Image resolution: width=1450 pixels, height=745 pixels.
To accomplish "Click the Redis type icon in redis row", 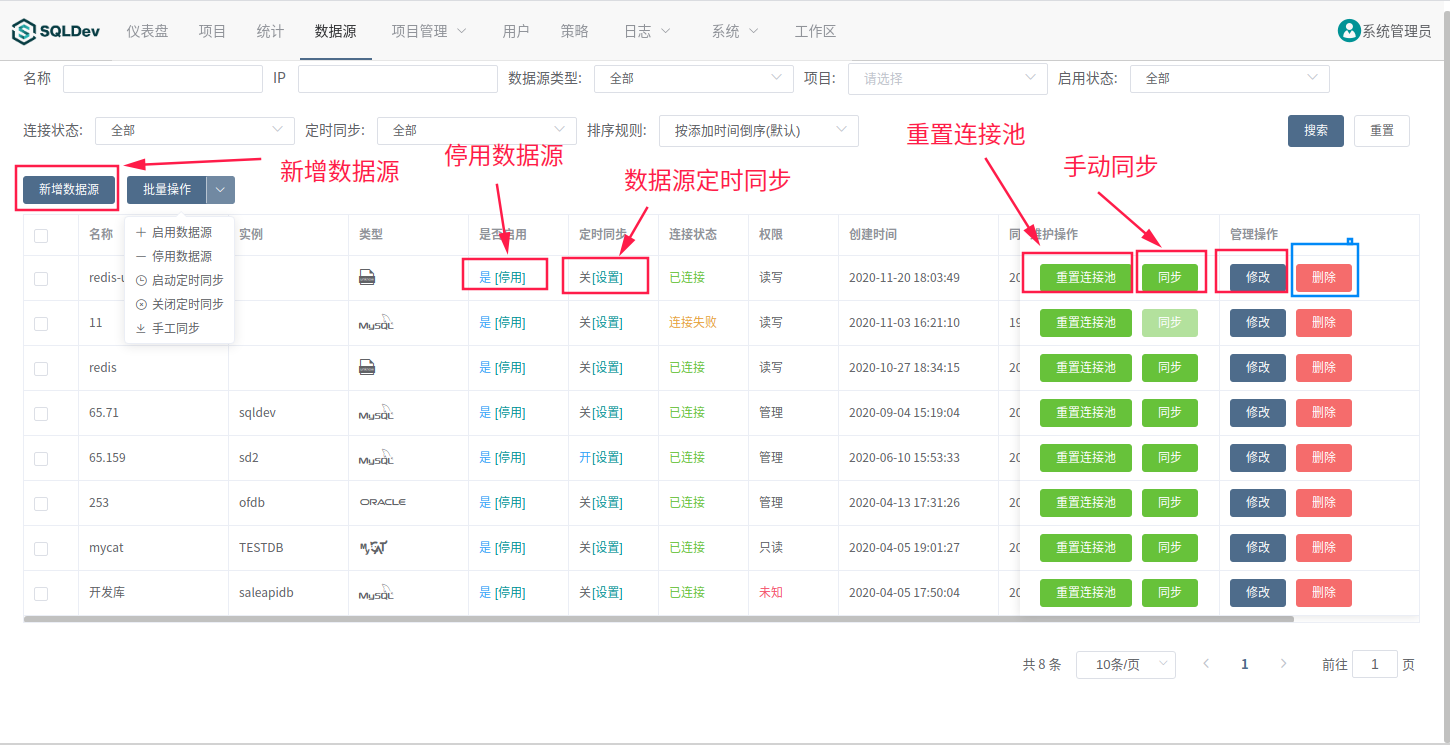I will pyautogui.click(x=367, y=368).
